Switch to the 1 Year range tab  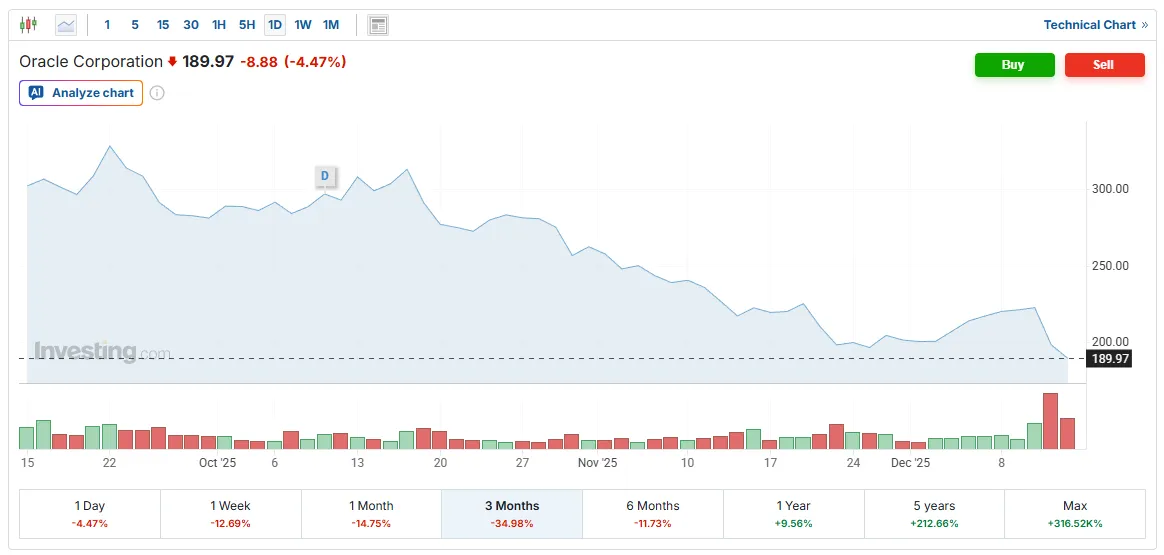tap(793, 514)
